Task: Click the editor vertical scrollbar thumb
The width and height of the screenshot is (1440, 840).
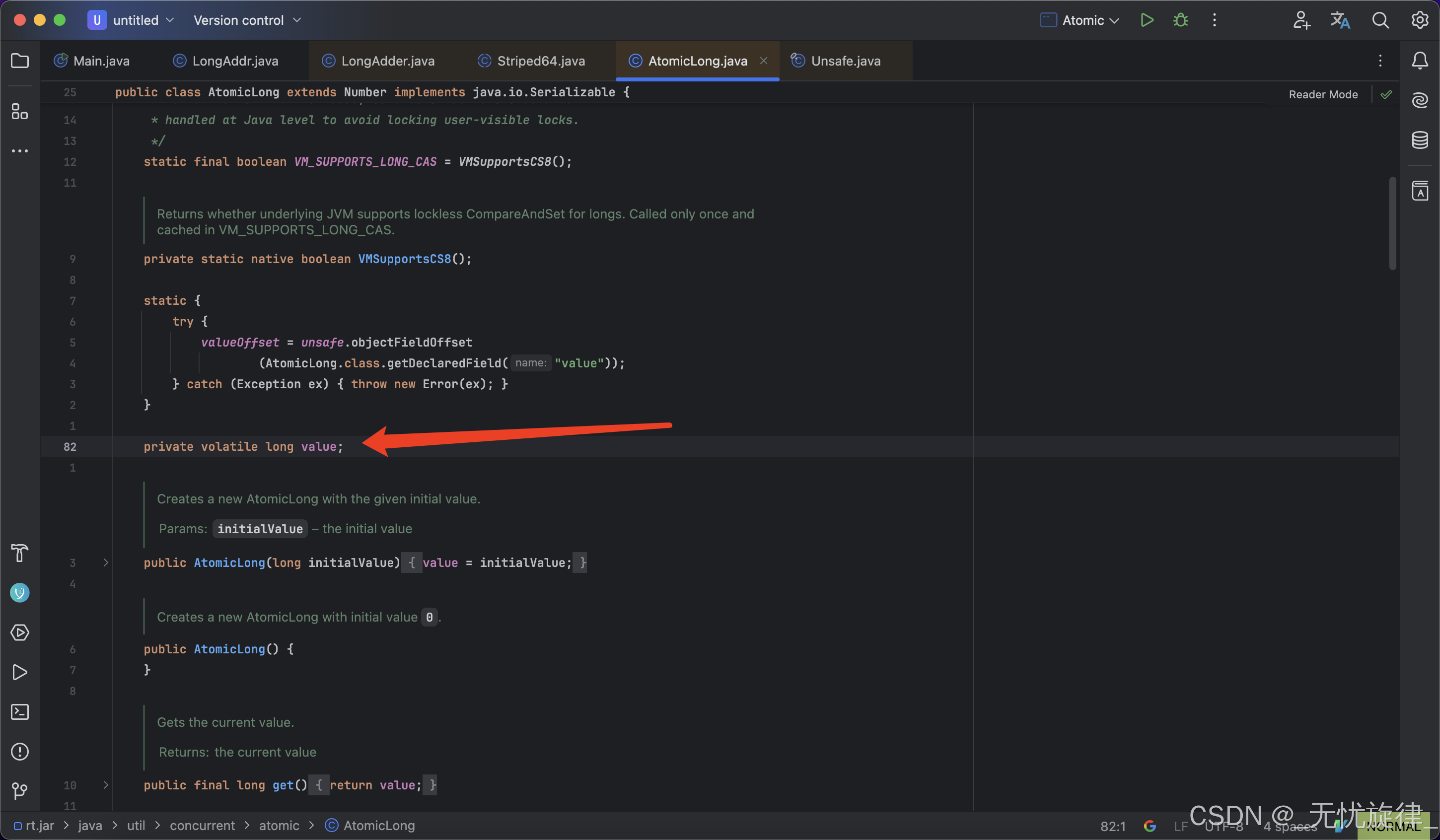Action: pos(1392,223)
